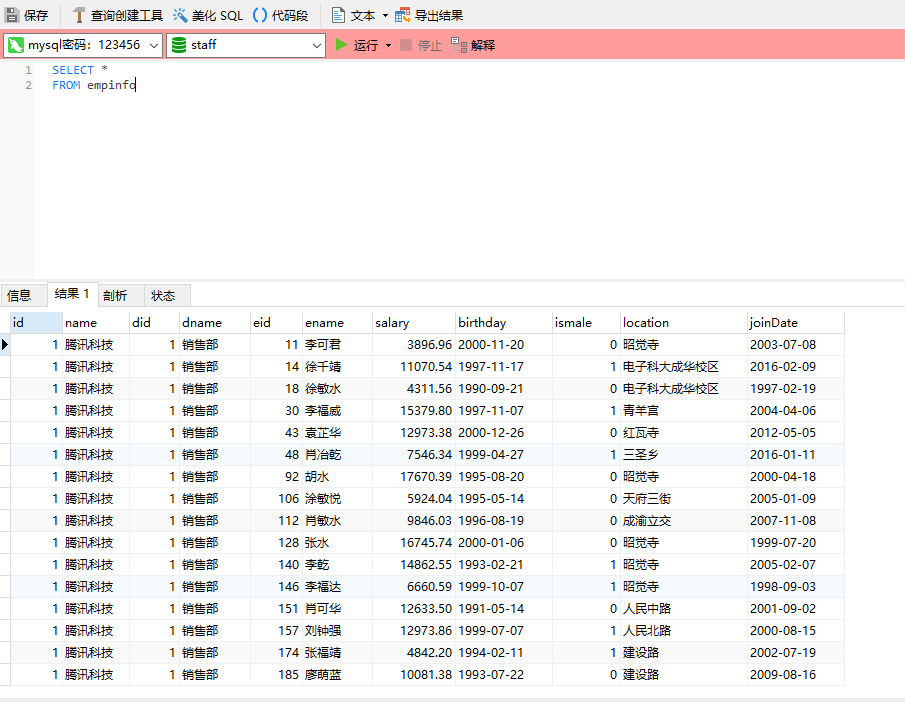The image size is (905, 702).
Task: Click the ismale column header
Action: pyautogui.click(x=586, y=323)
